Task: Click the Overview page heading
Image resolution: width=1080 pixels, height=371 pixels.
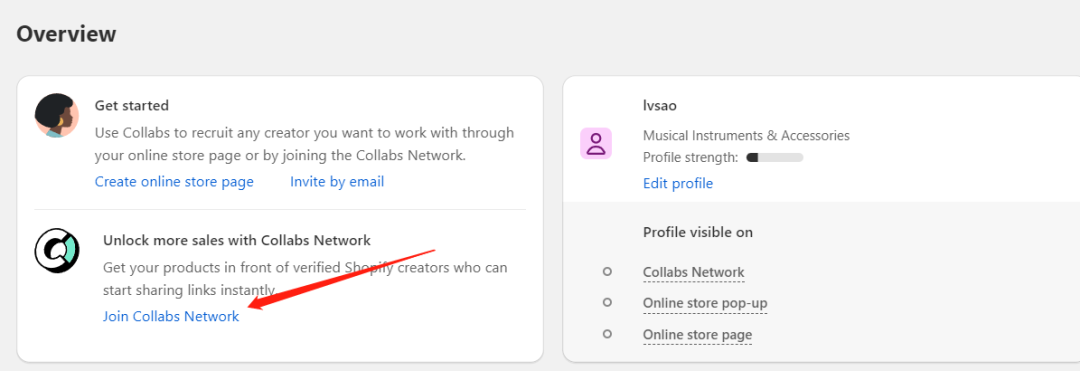Action: click(x=66, y=34)
